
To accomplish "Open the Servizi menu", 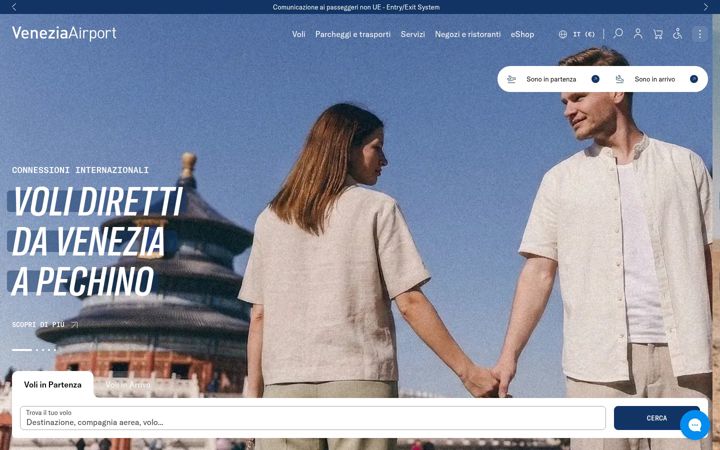I will coord(412,34).
